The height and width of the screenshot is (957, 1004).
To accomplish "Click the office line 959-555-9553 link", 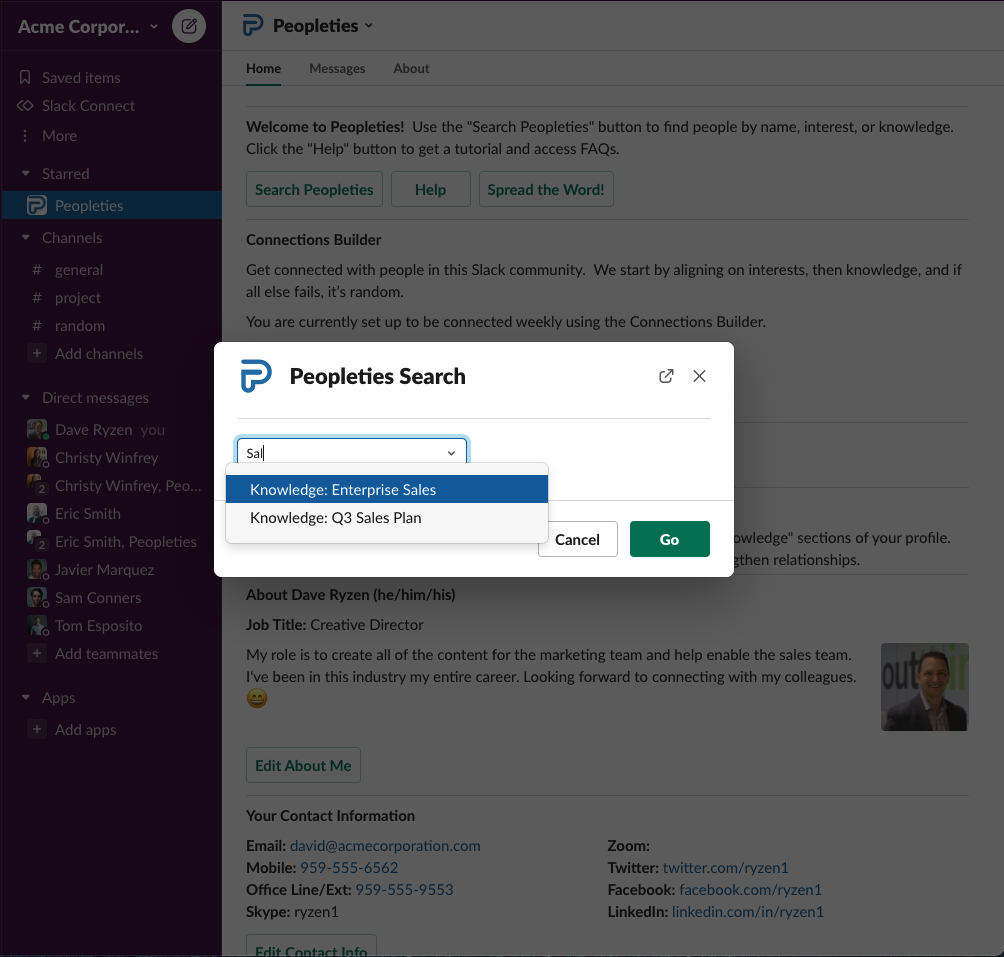I will [x=404, y=890].
